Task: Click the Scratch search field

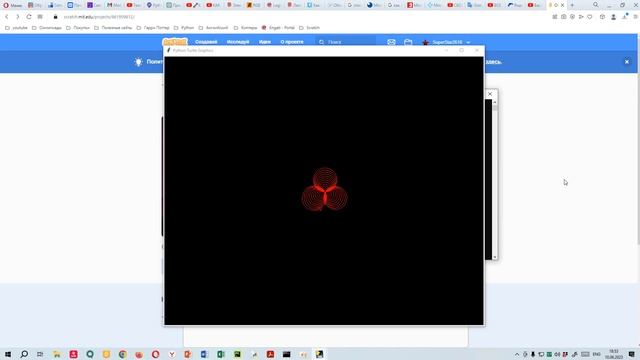Action: [345, 42]
